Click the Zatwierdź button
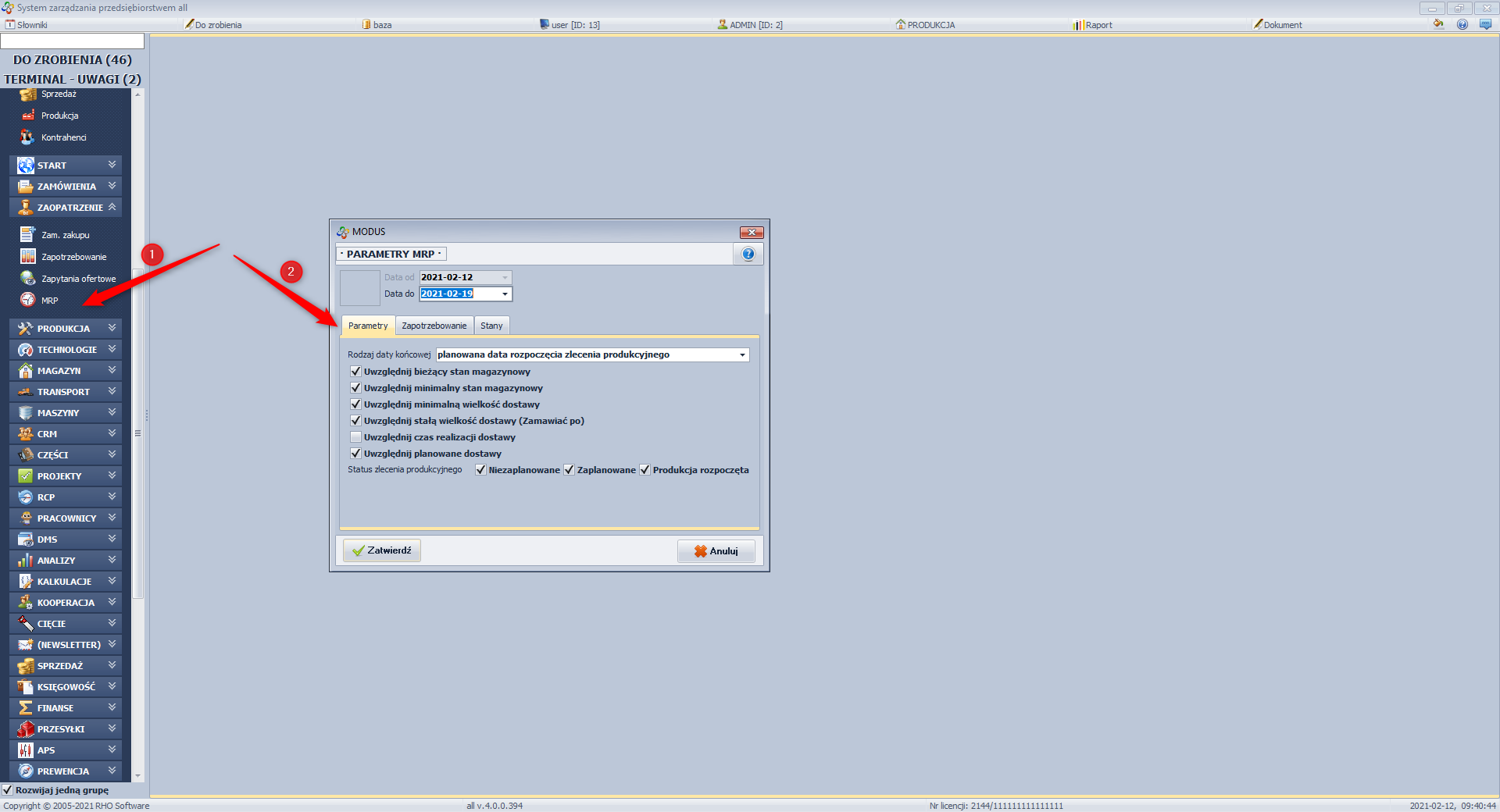1500x812 pixels. click(x=381, y=550)
